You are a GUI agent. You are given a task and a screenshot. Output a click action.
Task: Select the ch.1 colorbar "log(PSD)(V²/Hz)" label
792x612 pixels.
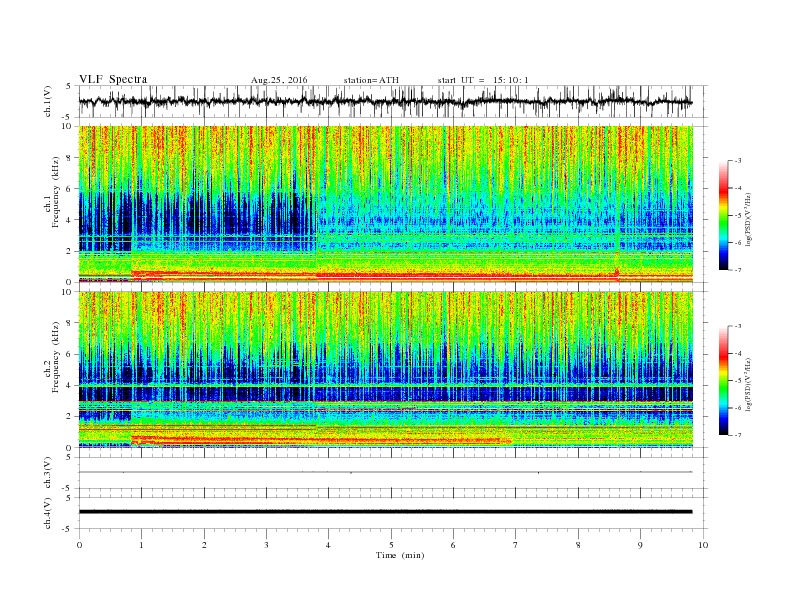coord(749,219)
